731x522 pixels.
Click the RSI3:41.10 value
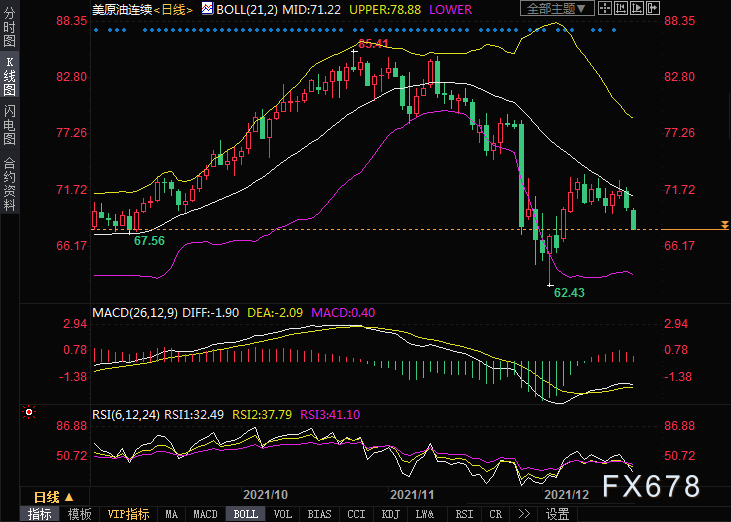coord(330,414)
